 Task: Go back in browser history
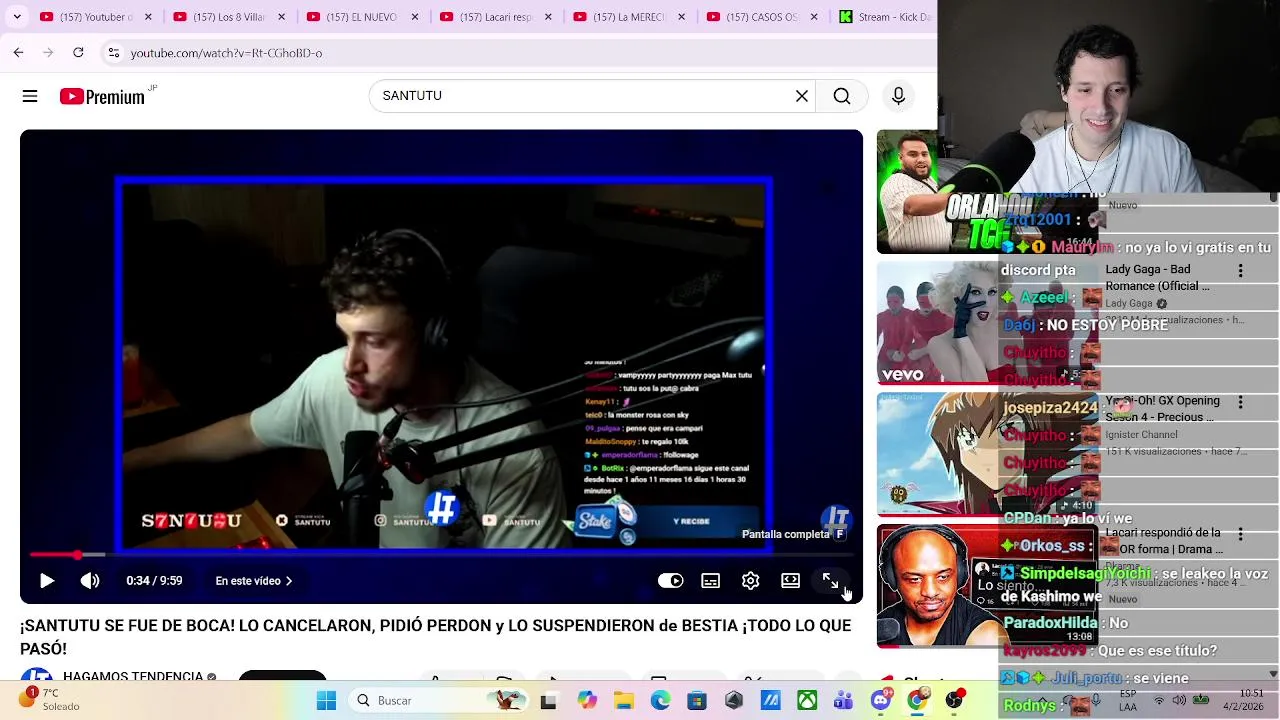click(x=18, y=52)
